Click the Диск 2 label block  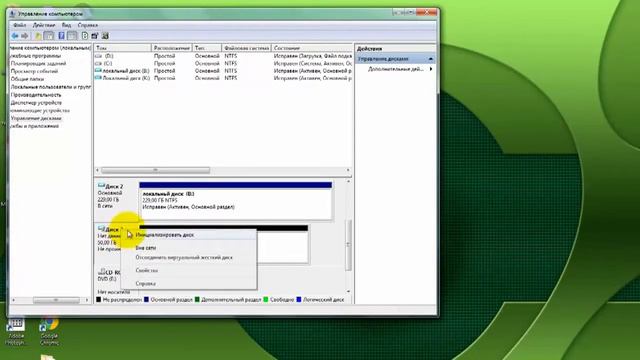pos(116,200)
